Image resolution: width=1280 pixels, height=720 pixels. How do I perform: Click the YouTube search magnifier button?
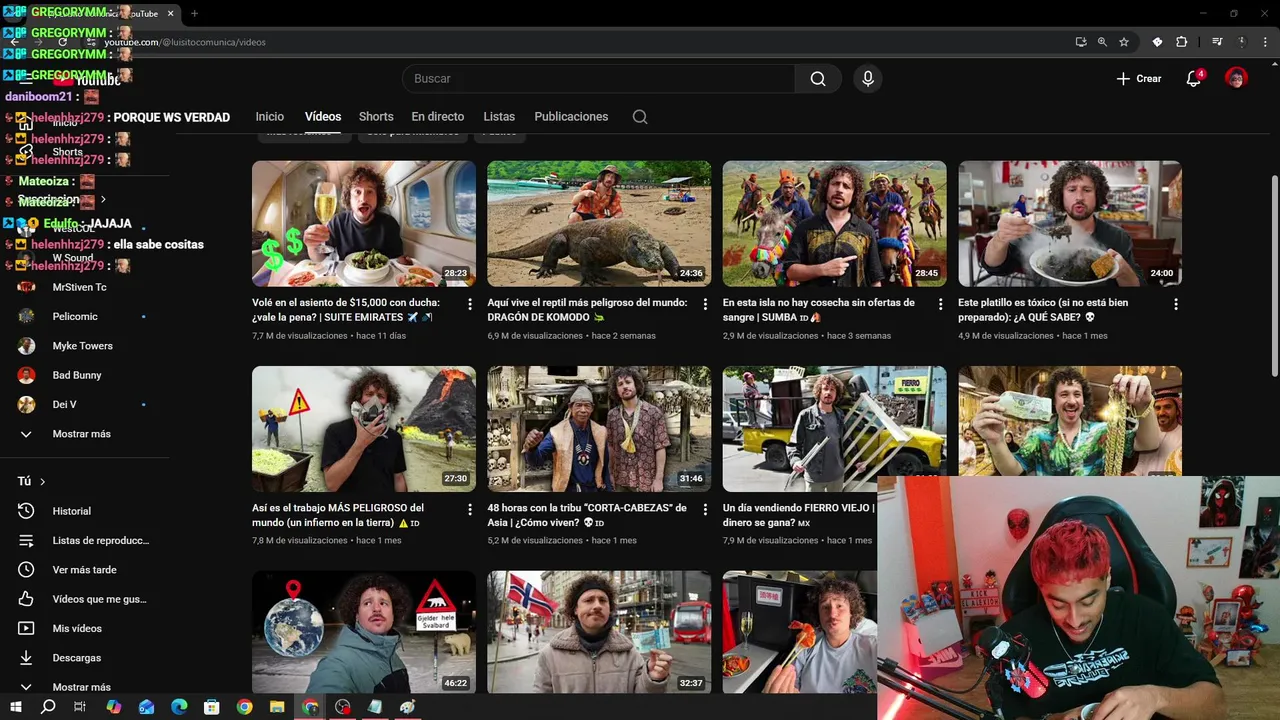(x=818, y=79)
